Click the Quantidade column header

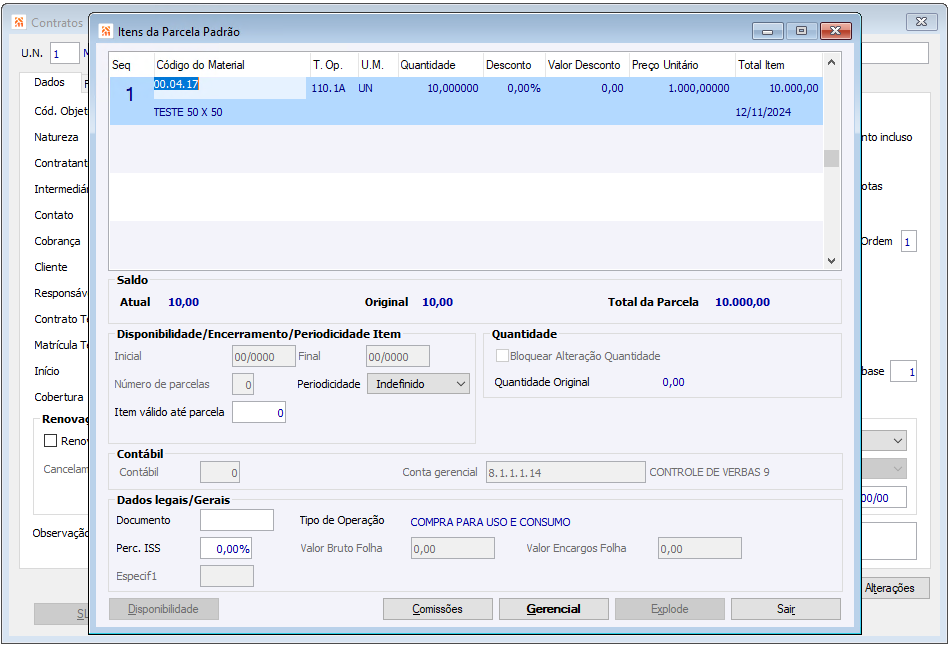tap(440, 65)
